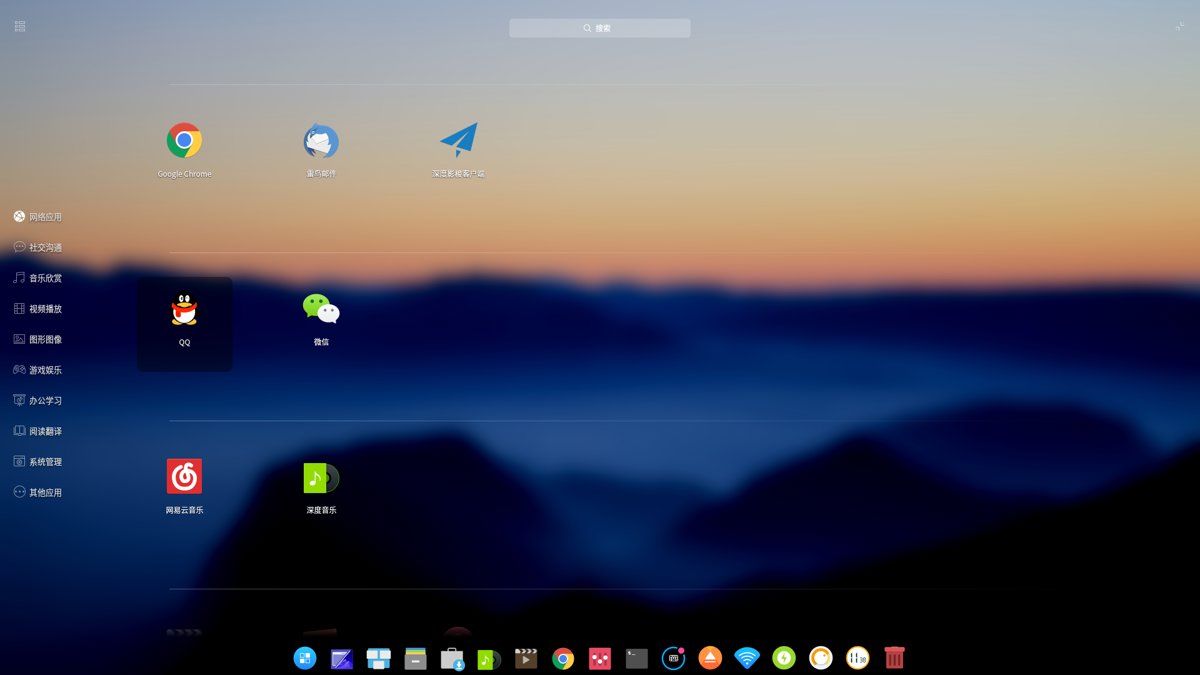Open multitasking view from dock
1200x675 pixels.
pos(378,658)
